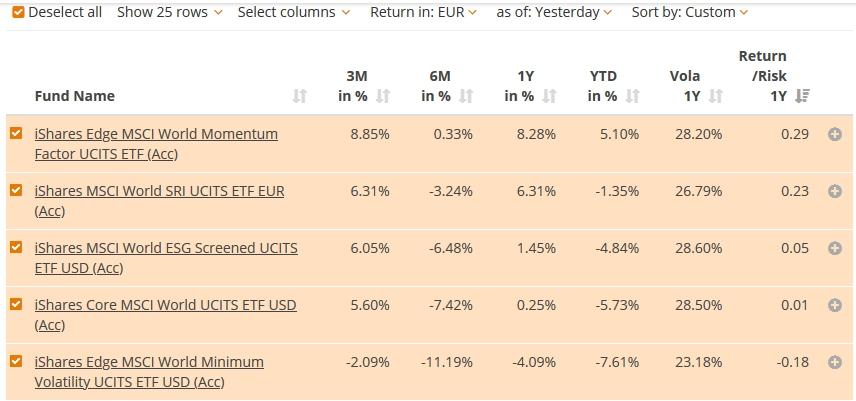Open the Show 25 rows dropdown
The image size is (856, 401).
(169, 12)
